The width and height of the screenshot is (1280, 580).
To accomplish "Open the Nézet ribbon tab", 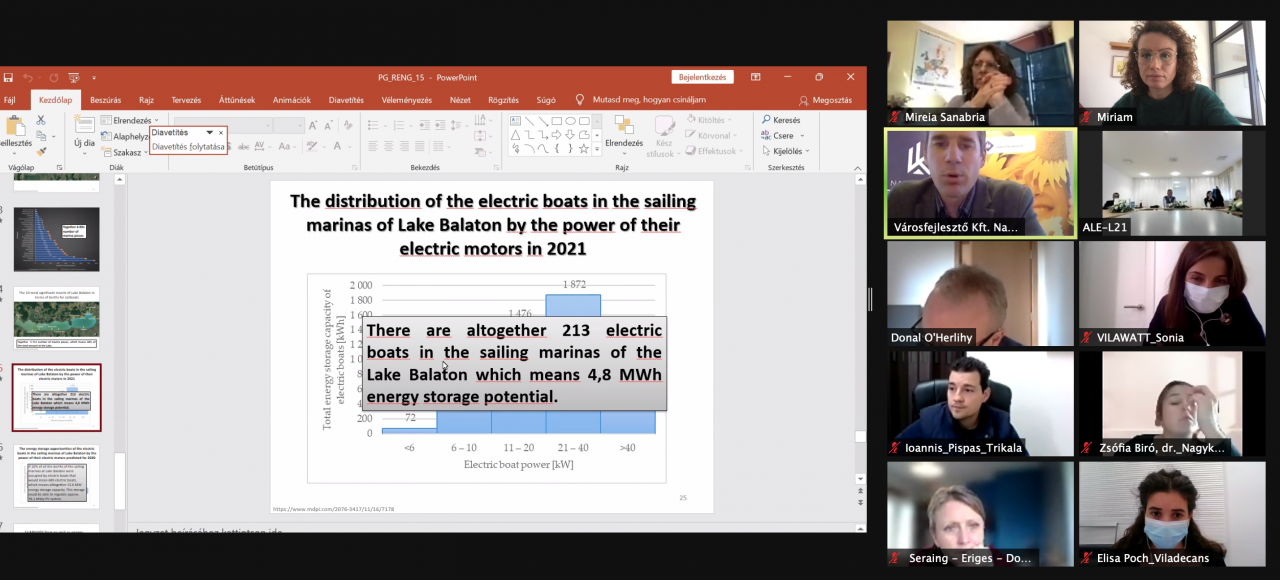I will (460, 100).
